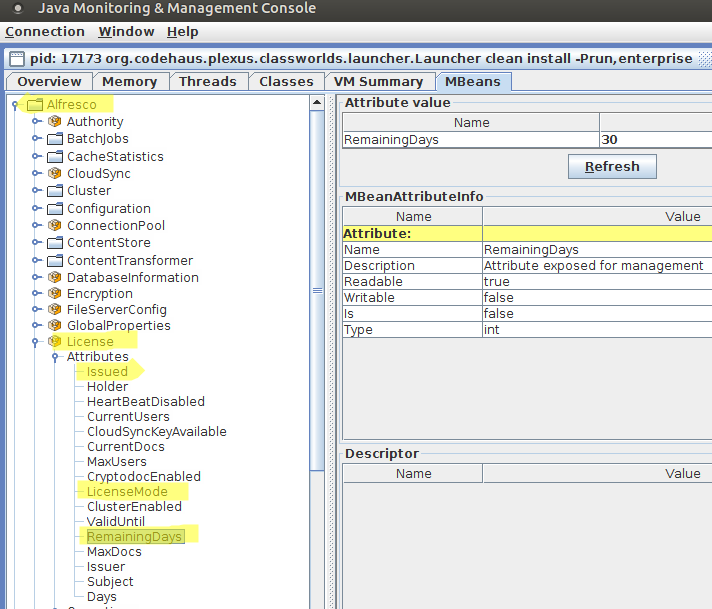Click the split pane divider handle
This screenshot has height=609, width=712.
(x=332, y=352)
